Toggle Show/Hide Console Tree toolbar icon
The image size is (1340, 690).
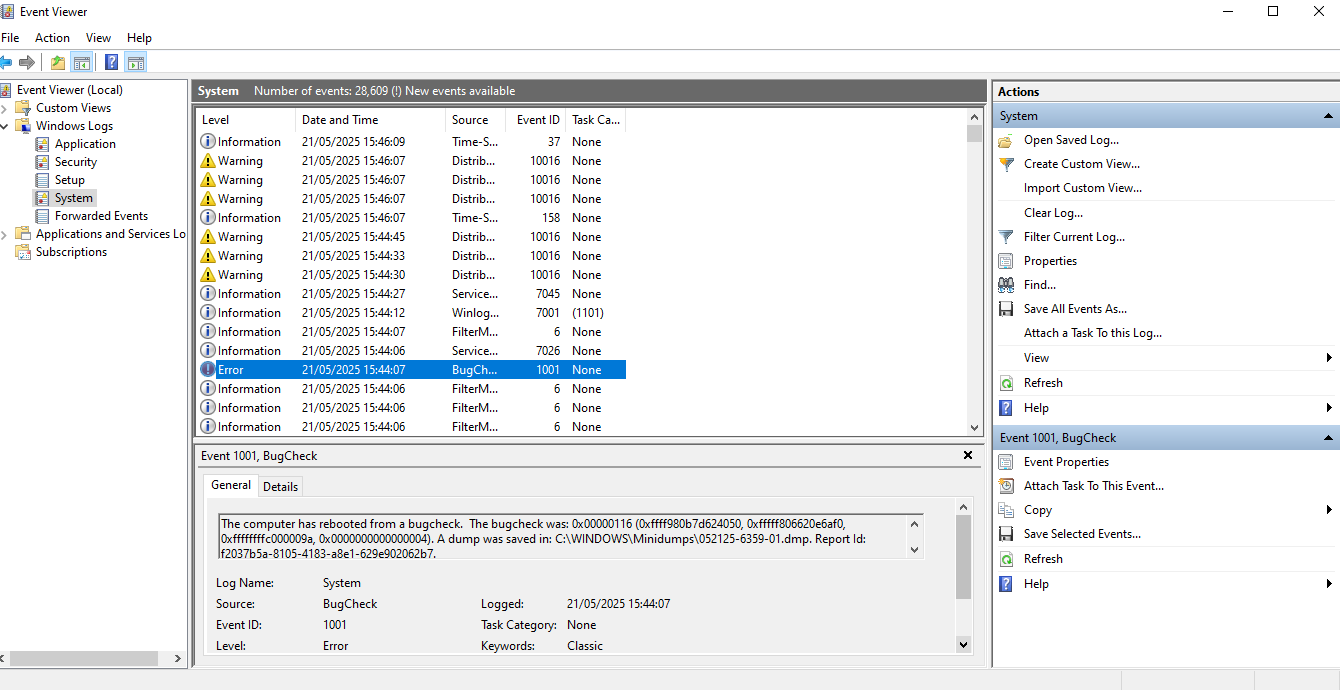coord(81,62)
